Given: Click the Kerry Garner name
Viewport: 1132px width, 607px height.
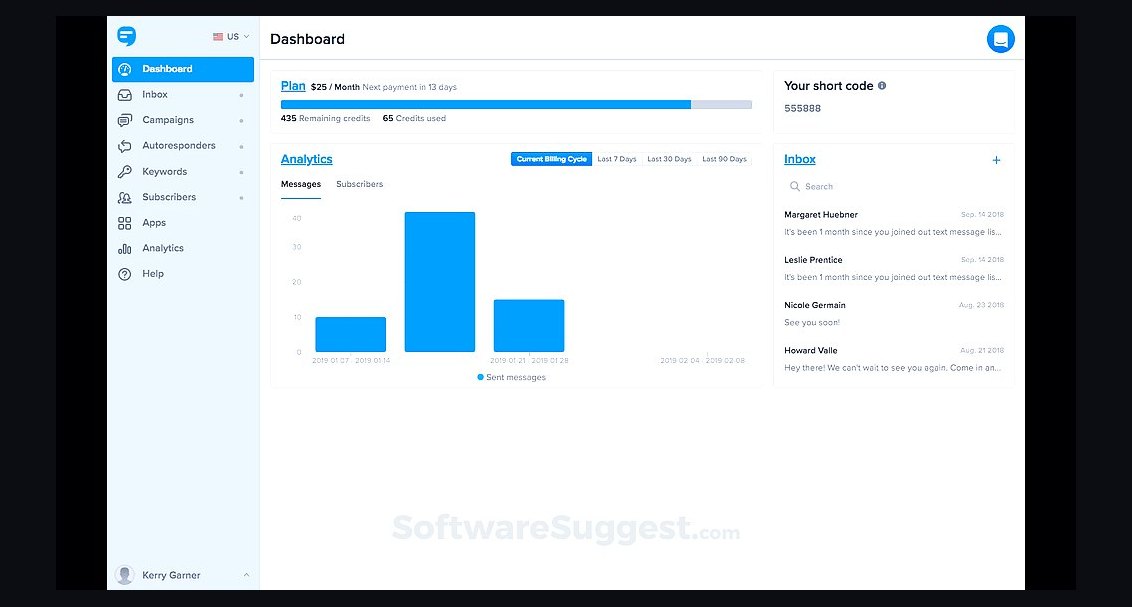Looking at the screenshot, I should click(171, 575).
